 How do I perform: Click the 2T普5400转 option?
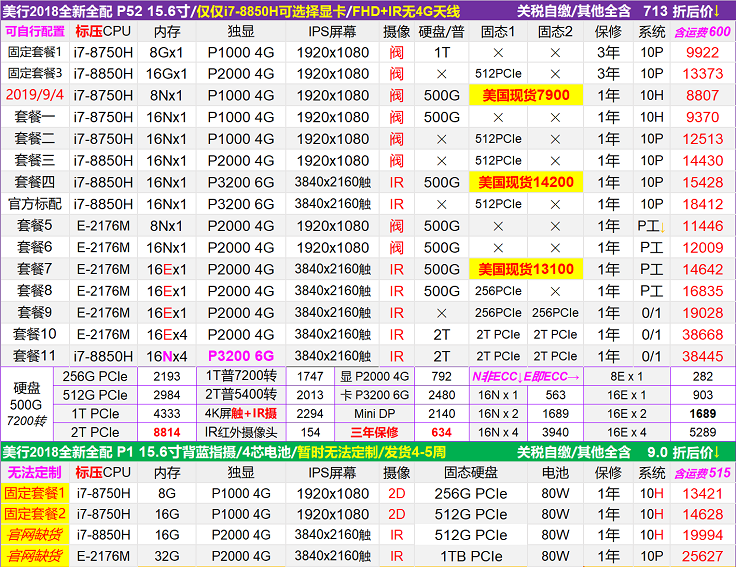click(241, 395)
